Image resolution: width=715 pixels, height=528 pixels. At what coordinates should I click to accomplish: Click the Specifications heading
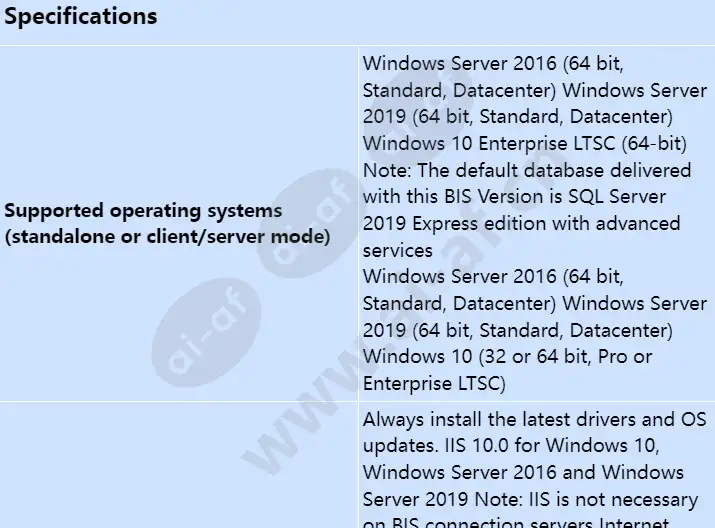tap(81, 16)
